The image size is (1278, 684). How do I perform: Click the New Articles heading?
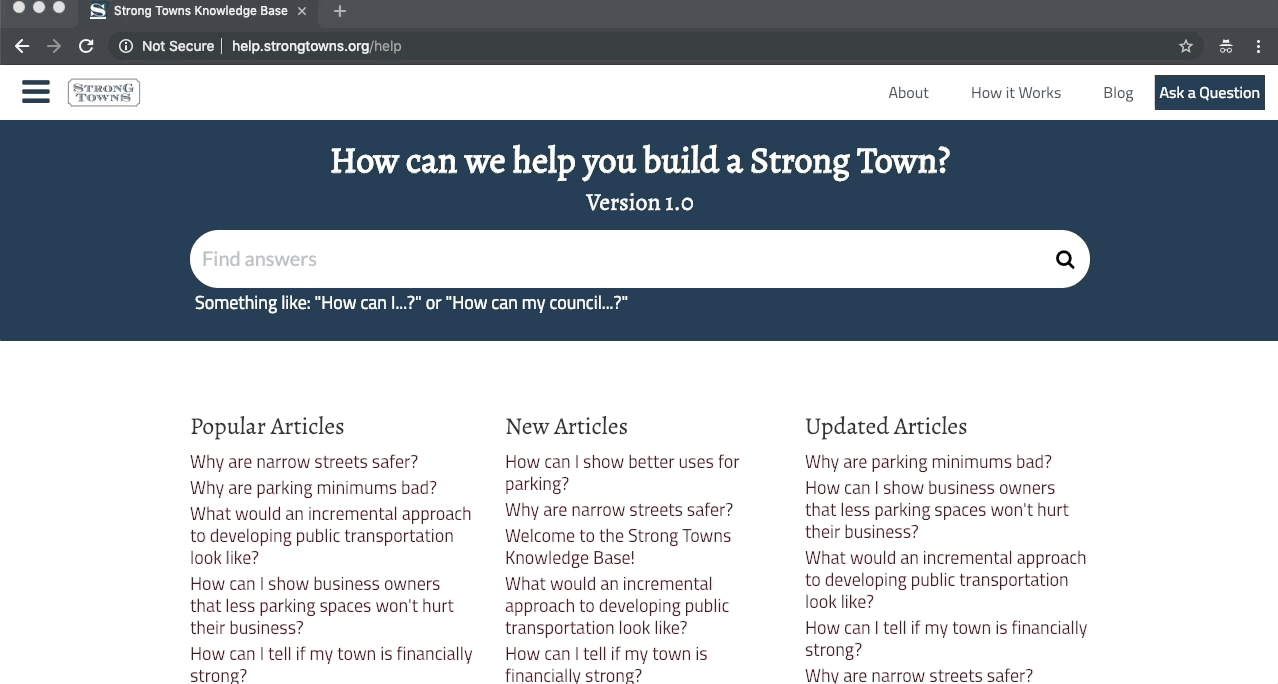566,426
